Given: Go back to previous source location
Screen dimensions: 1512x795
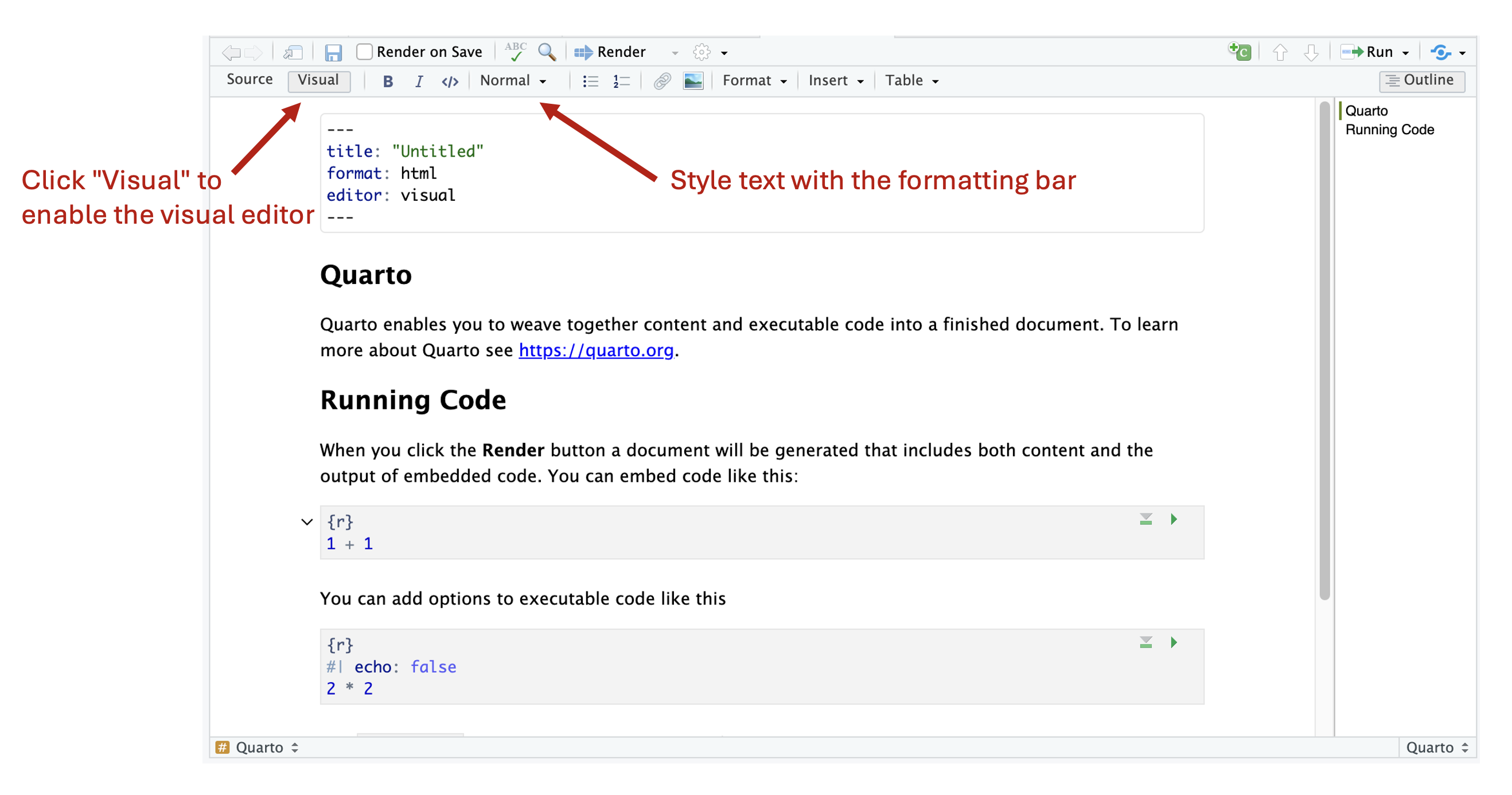Looking at the screenshot, I should [x=231, y=52].
